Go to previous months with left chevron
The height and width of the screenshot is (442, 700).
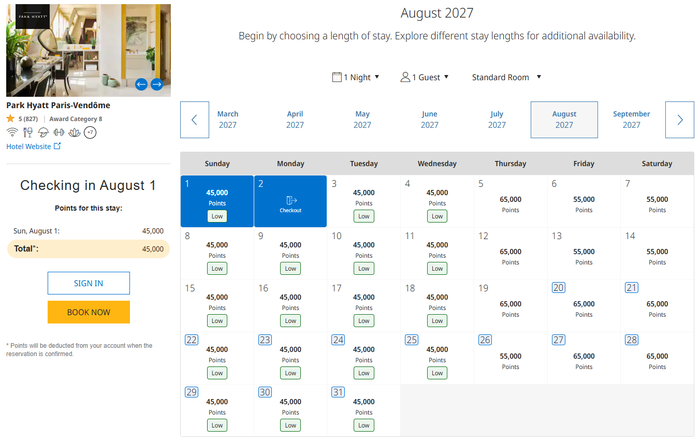pos(195,120)
